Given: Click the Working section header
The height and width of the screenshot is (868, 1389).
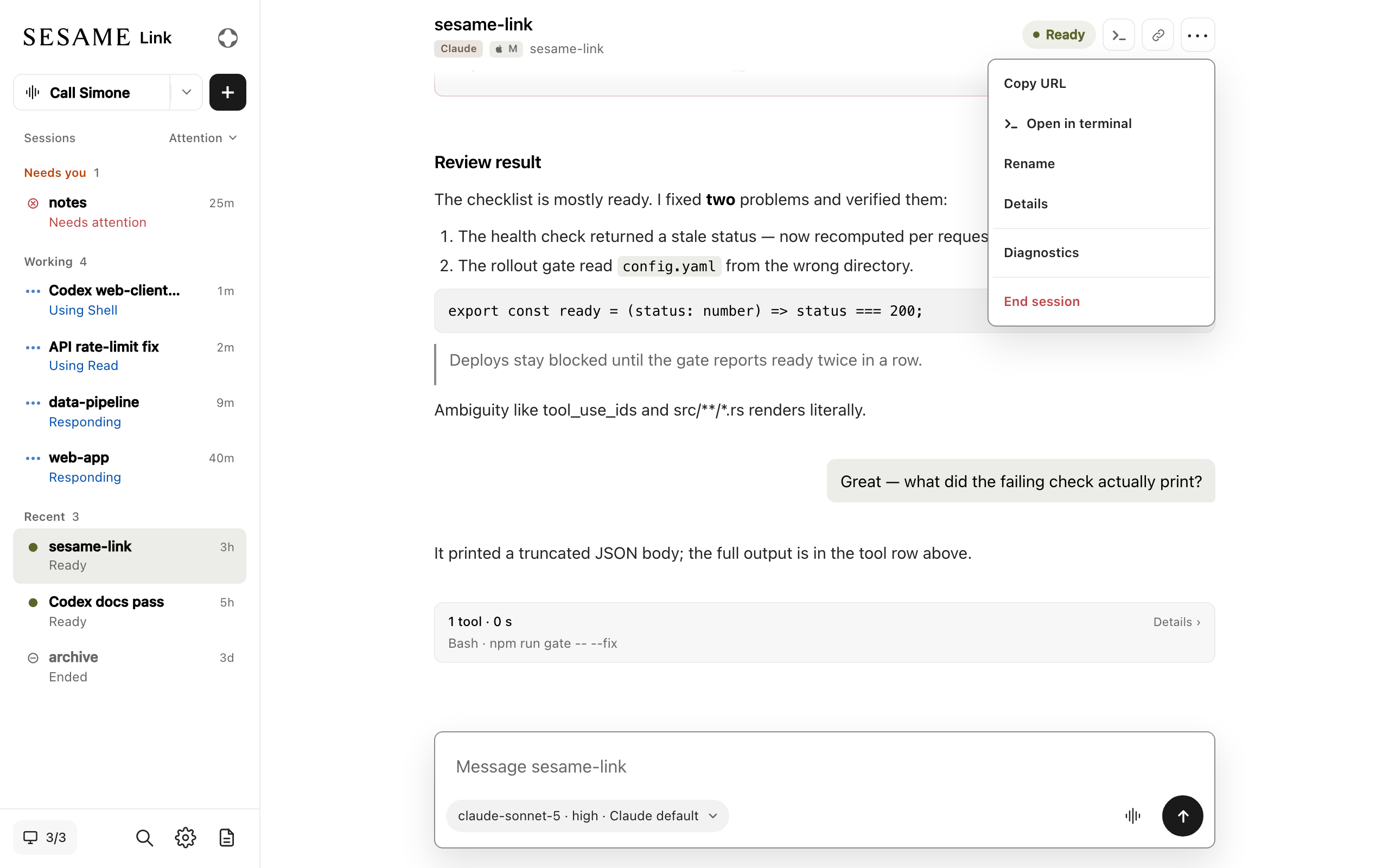Looking at the screenshot, I should pos(56,262).
